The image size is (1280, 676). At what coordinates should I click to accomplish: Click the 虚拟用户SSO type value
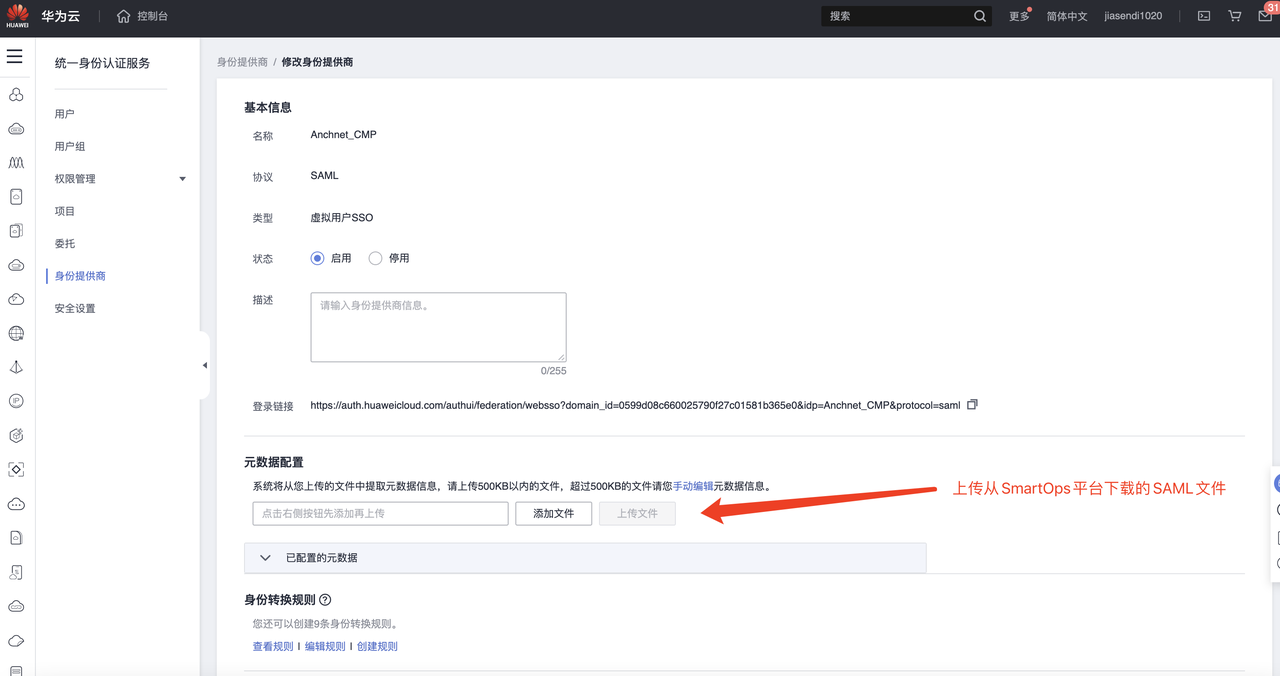click(x=342, y=217)
